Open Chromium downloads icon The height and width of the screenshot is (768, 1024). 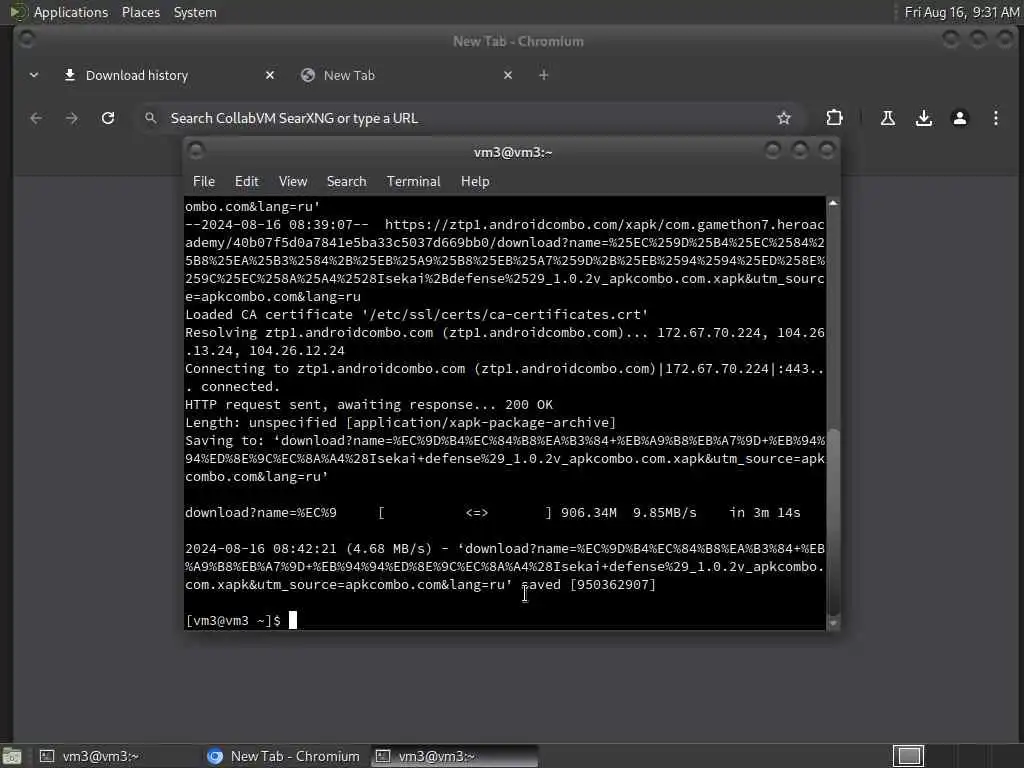pos(923,118)
